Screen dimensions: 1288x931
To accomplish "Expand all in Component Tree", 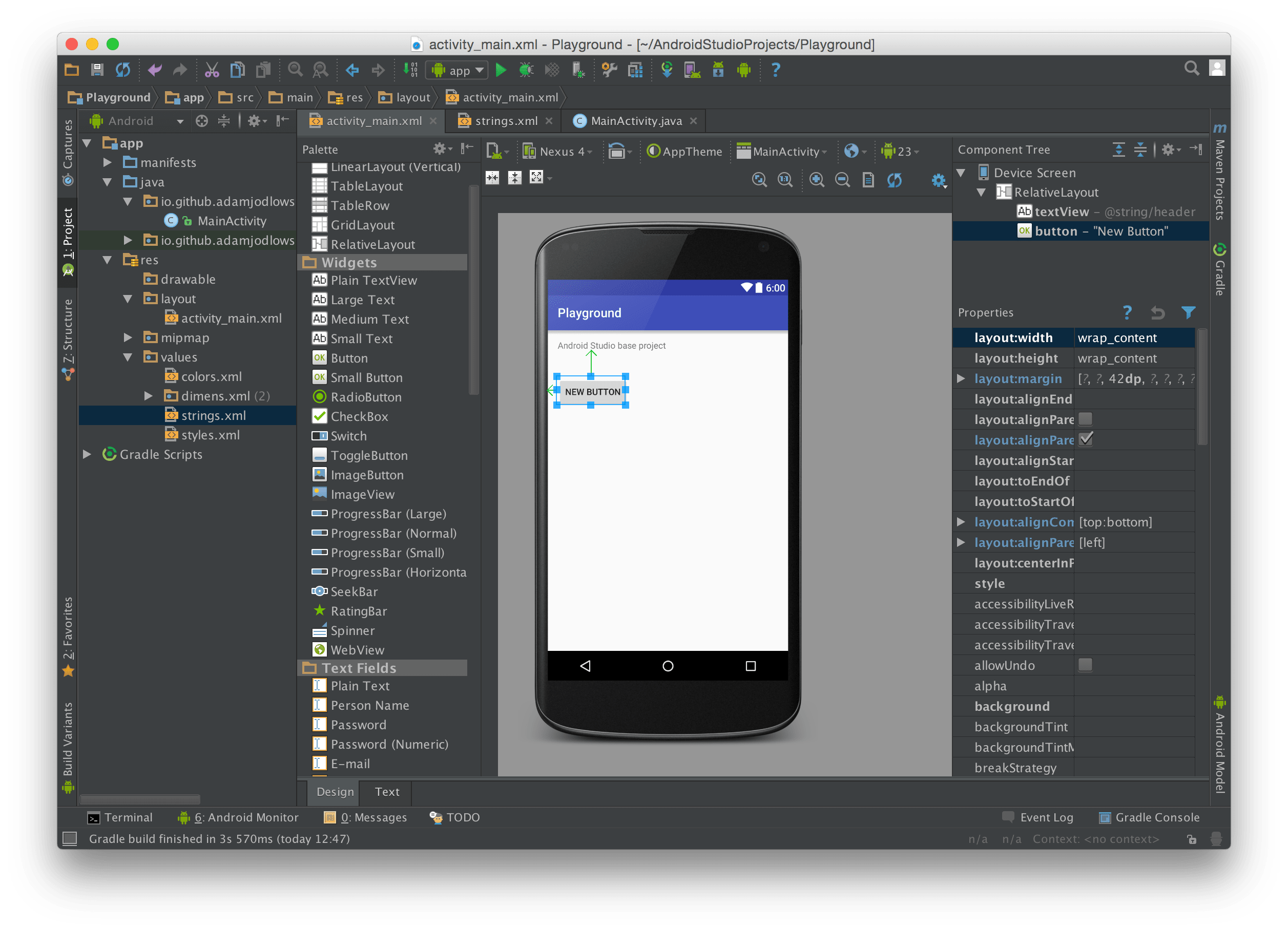I will pyautogui.click(x=1118, y=150).
